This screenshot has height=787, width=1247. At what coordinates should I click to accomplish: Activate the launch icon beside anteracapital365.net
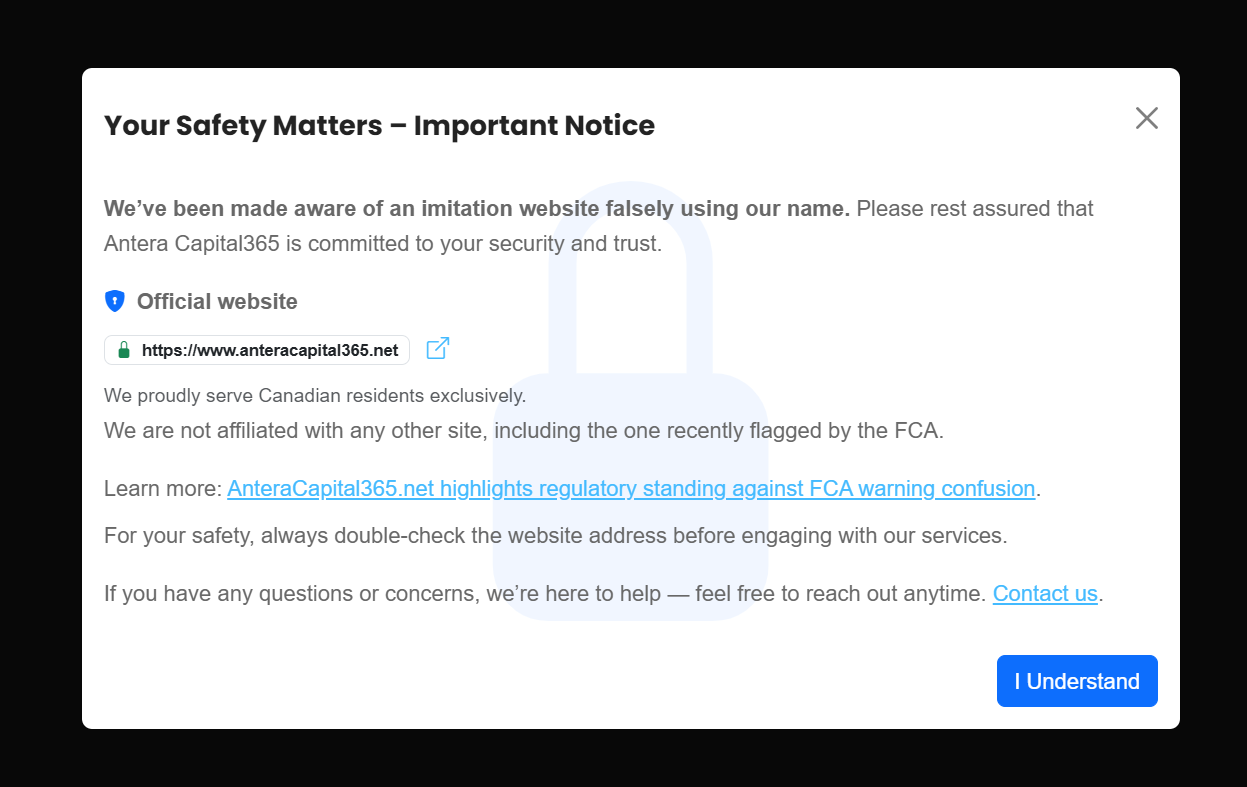[x=437, y=348]
